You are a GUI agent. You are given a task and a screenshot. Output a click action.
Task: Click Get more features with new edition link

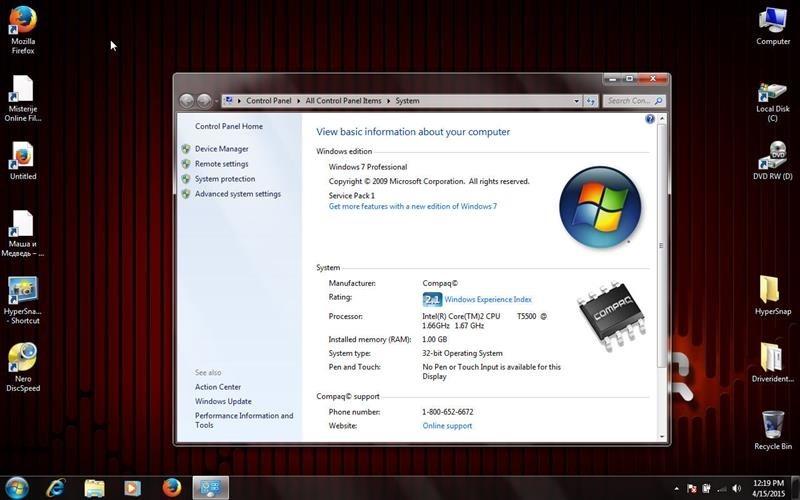tap(413, 207)
